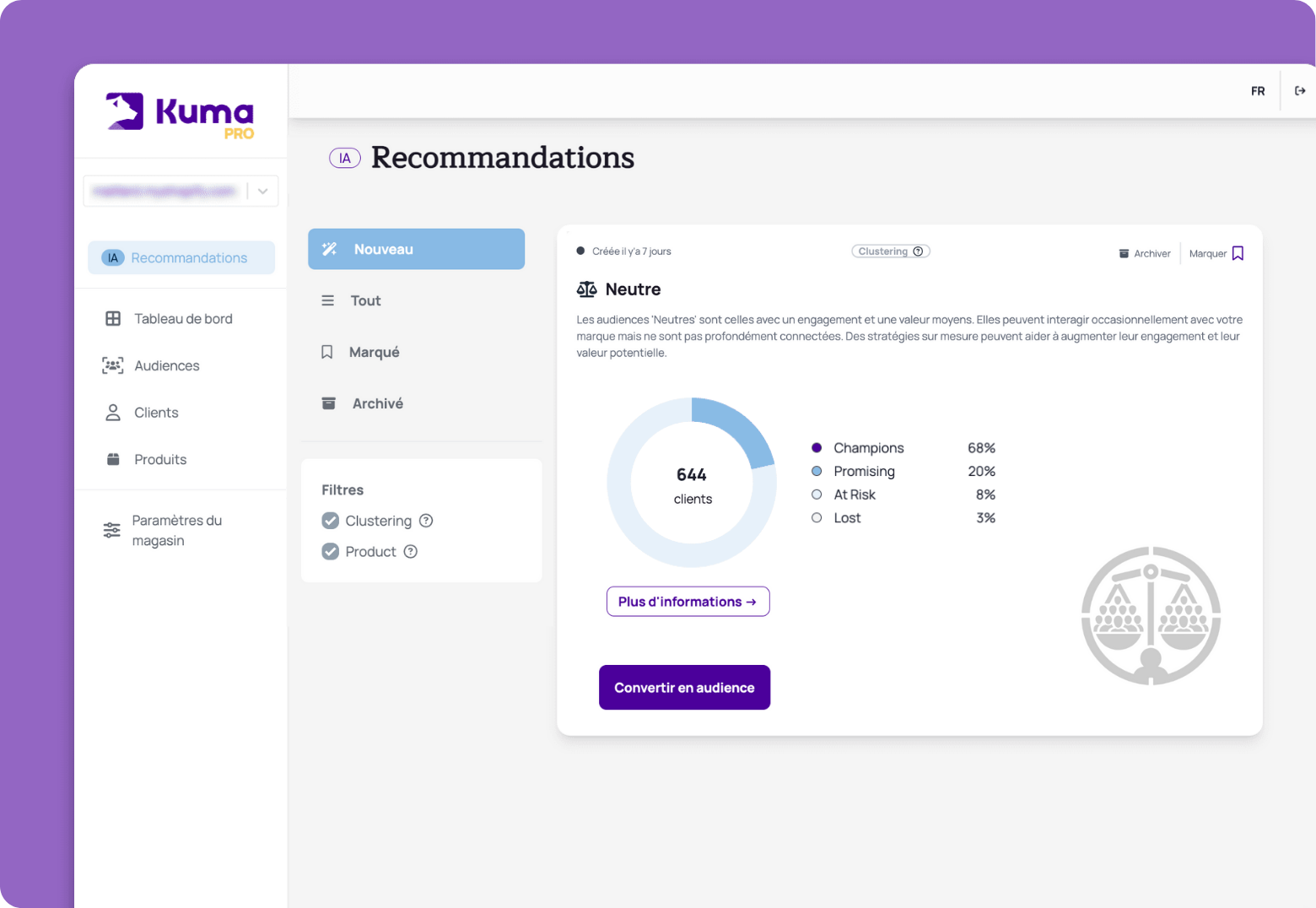Select the Marqué recommendations tab
This screenshot has height=908, width=1316.
pos(374,353)
